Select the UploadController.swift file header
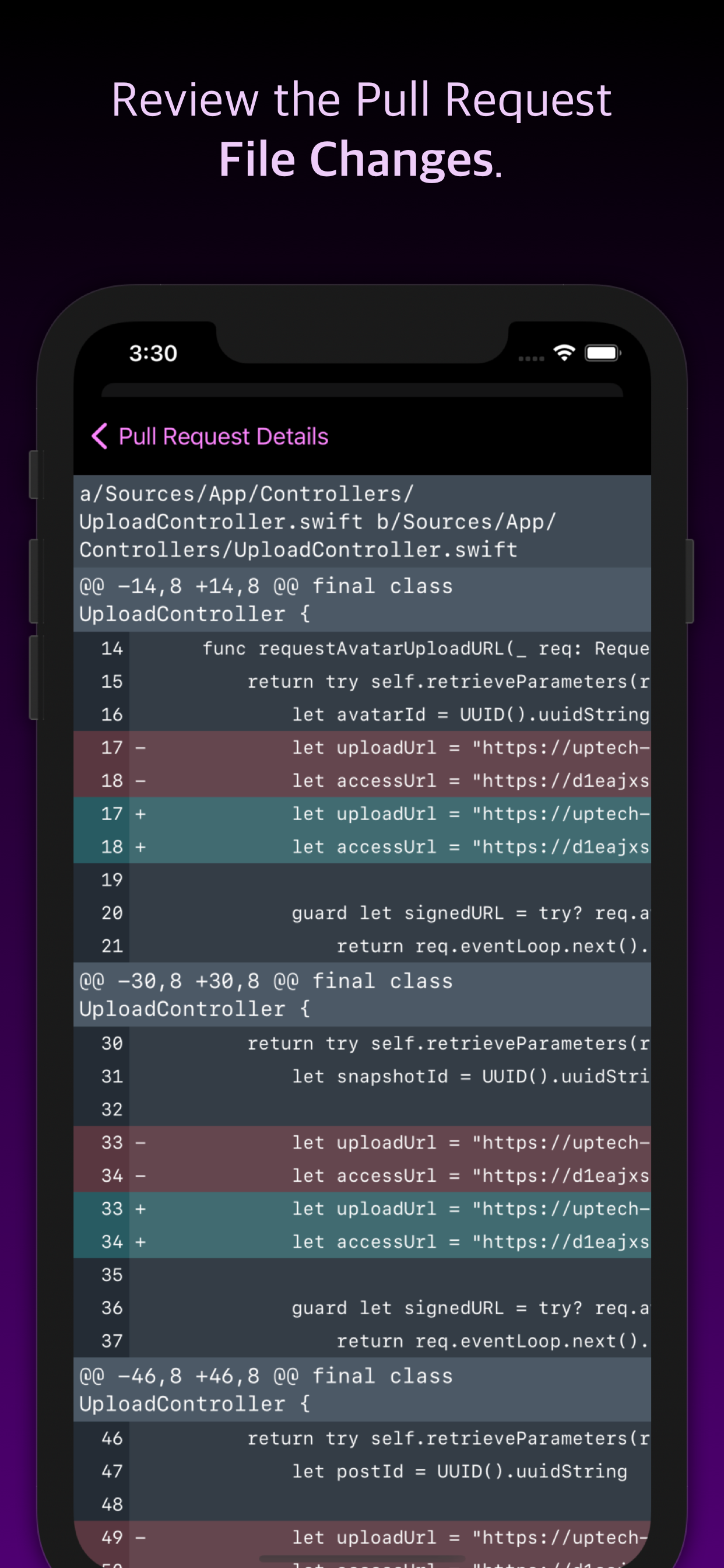The width and height of the screenshot is (724, 1568). 362,521
